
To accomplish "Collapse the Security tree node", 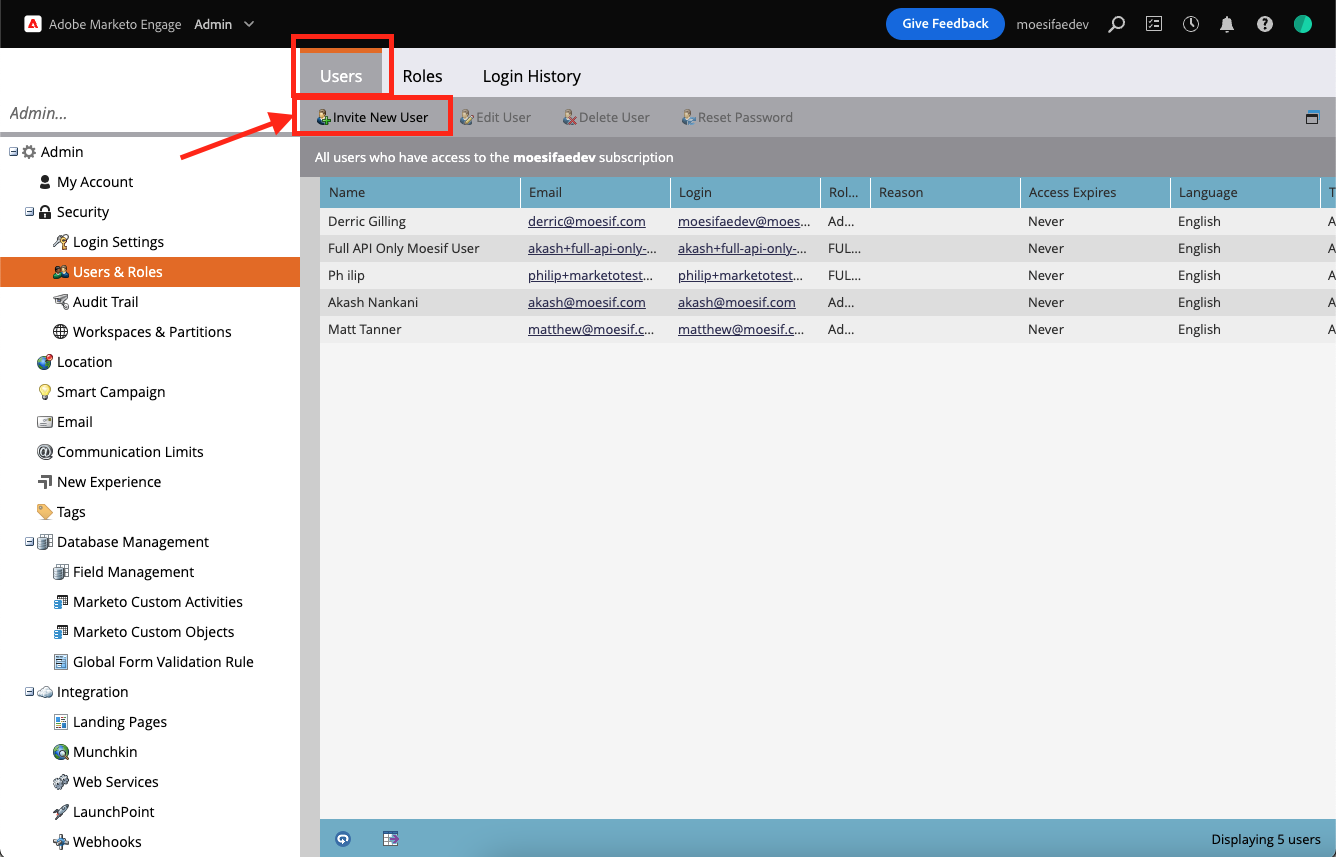I will pyautogui.click(x=30, y=212).
